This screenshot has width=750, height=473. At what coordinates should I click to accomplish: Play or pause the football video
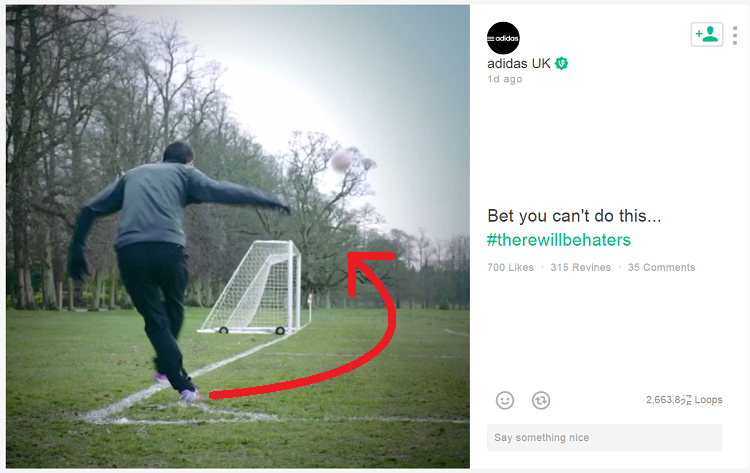click(238, 236)
